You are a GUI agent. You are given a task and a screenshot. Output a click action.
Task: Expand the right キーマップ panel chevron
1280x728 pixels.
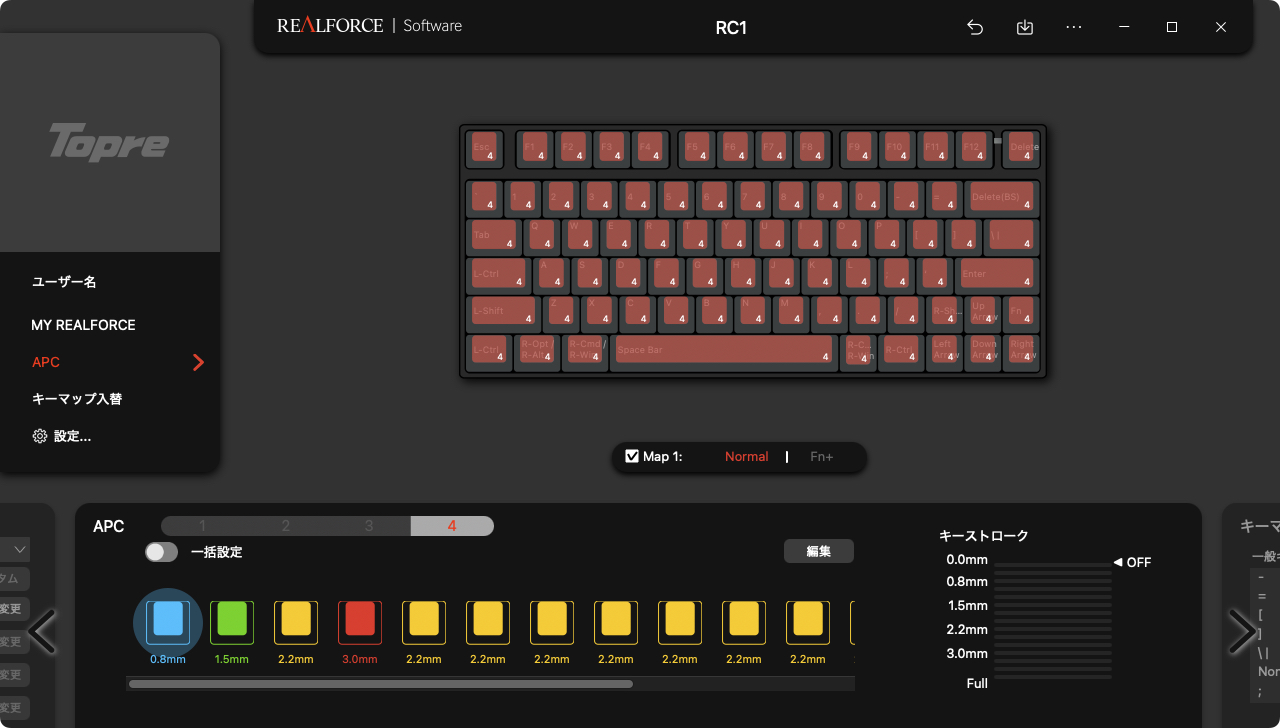pyautogui.click(x=1241, y=631)
